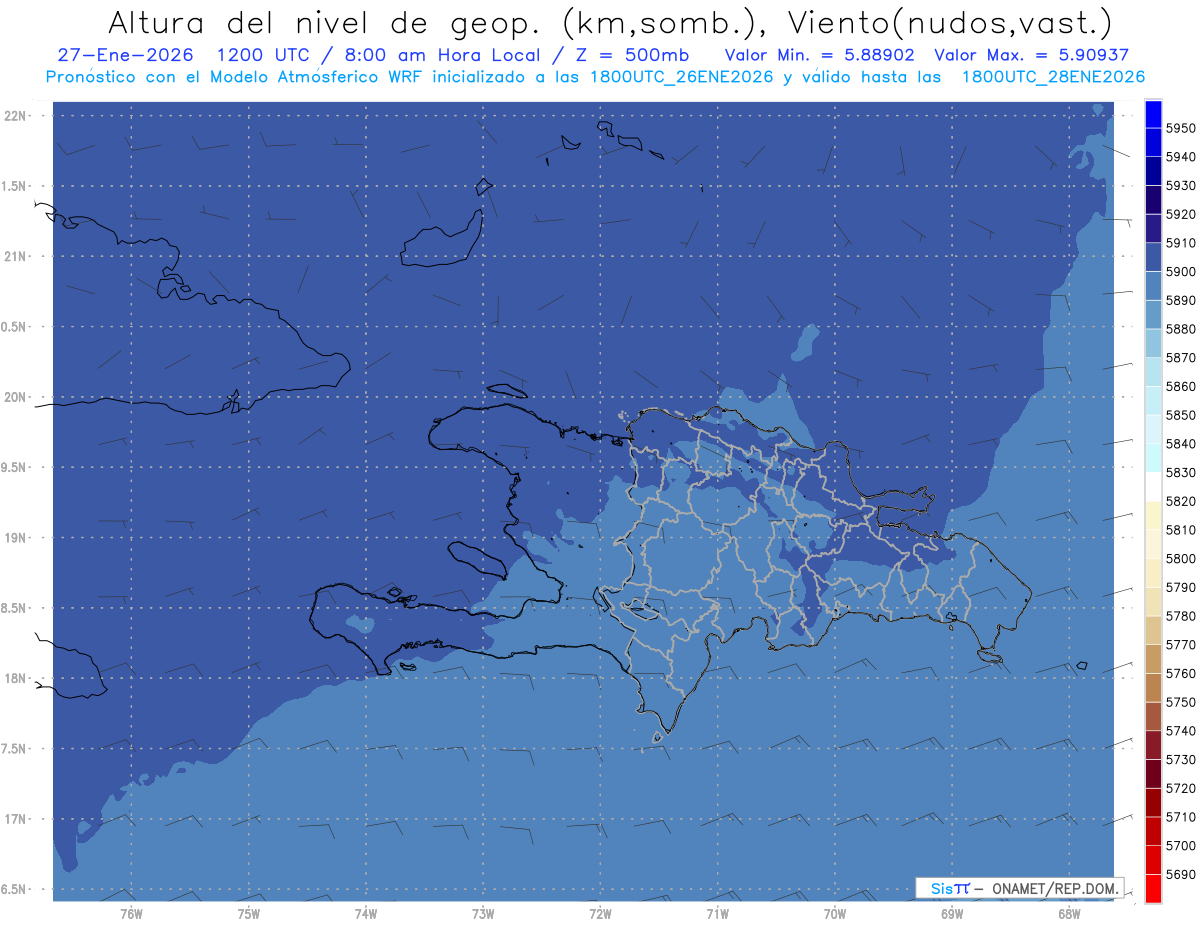This screenshot has height=927, width=1200.
Task: Click the color bar segment between 5880 and 5890
Action: [x=1153, y=314]
